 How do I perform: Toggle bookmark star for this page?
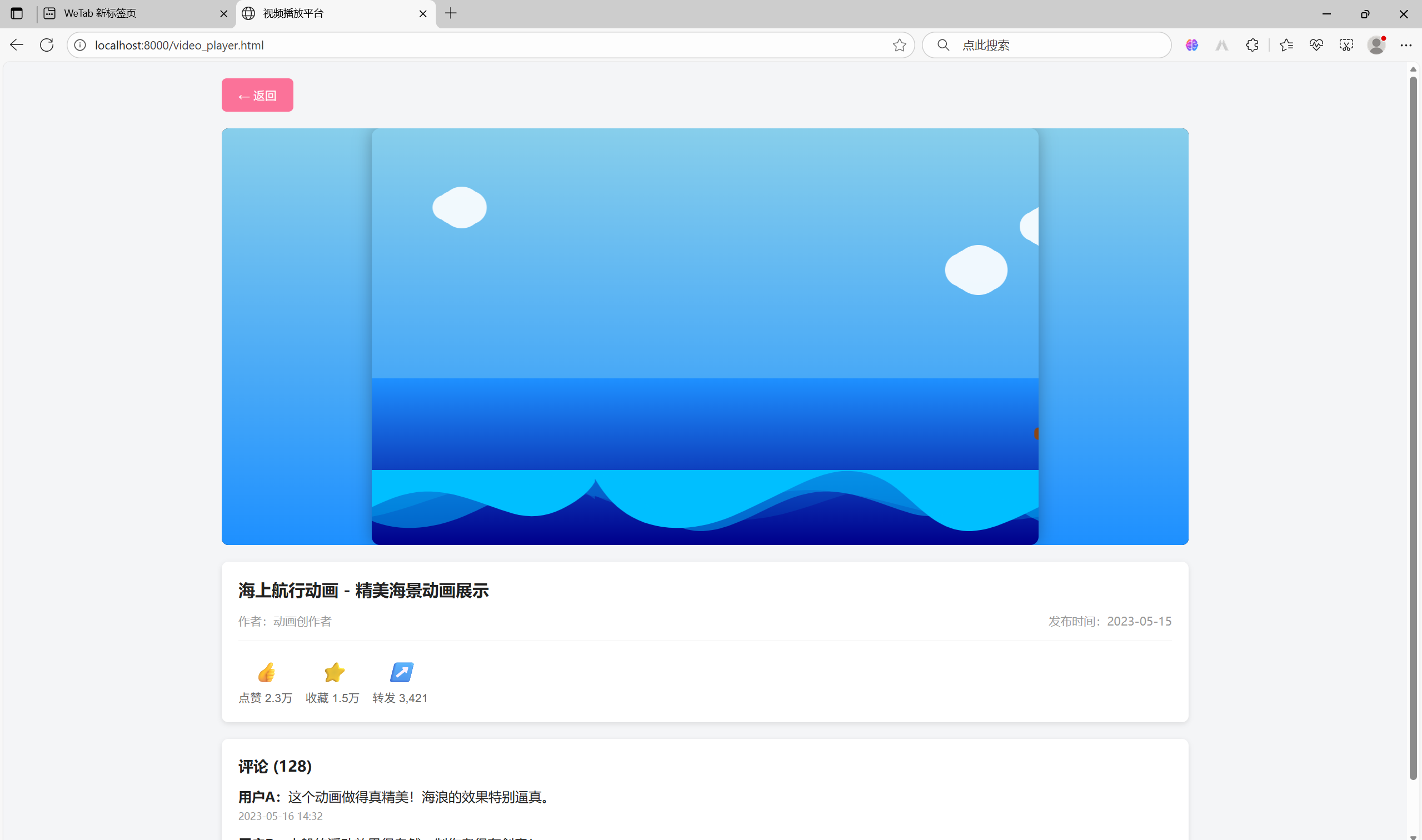click(900, 46)
